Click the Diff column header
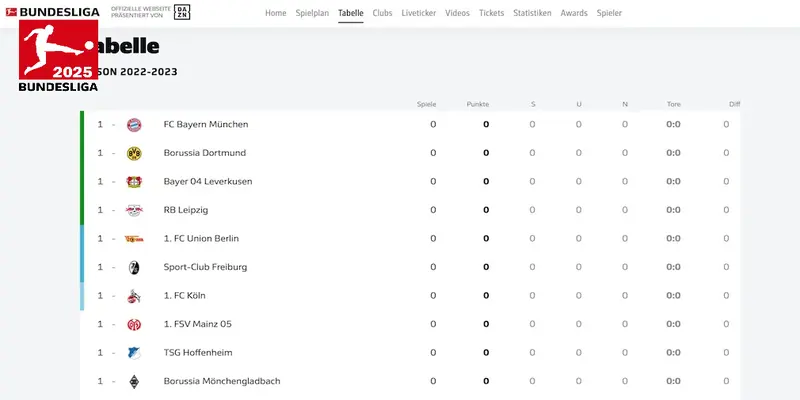The width and height of the screenshot is (800, 400). coord(734,105)
